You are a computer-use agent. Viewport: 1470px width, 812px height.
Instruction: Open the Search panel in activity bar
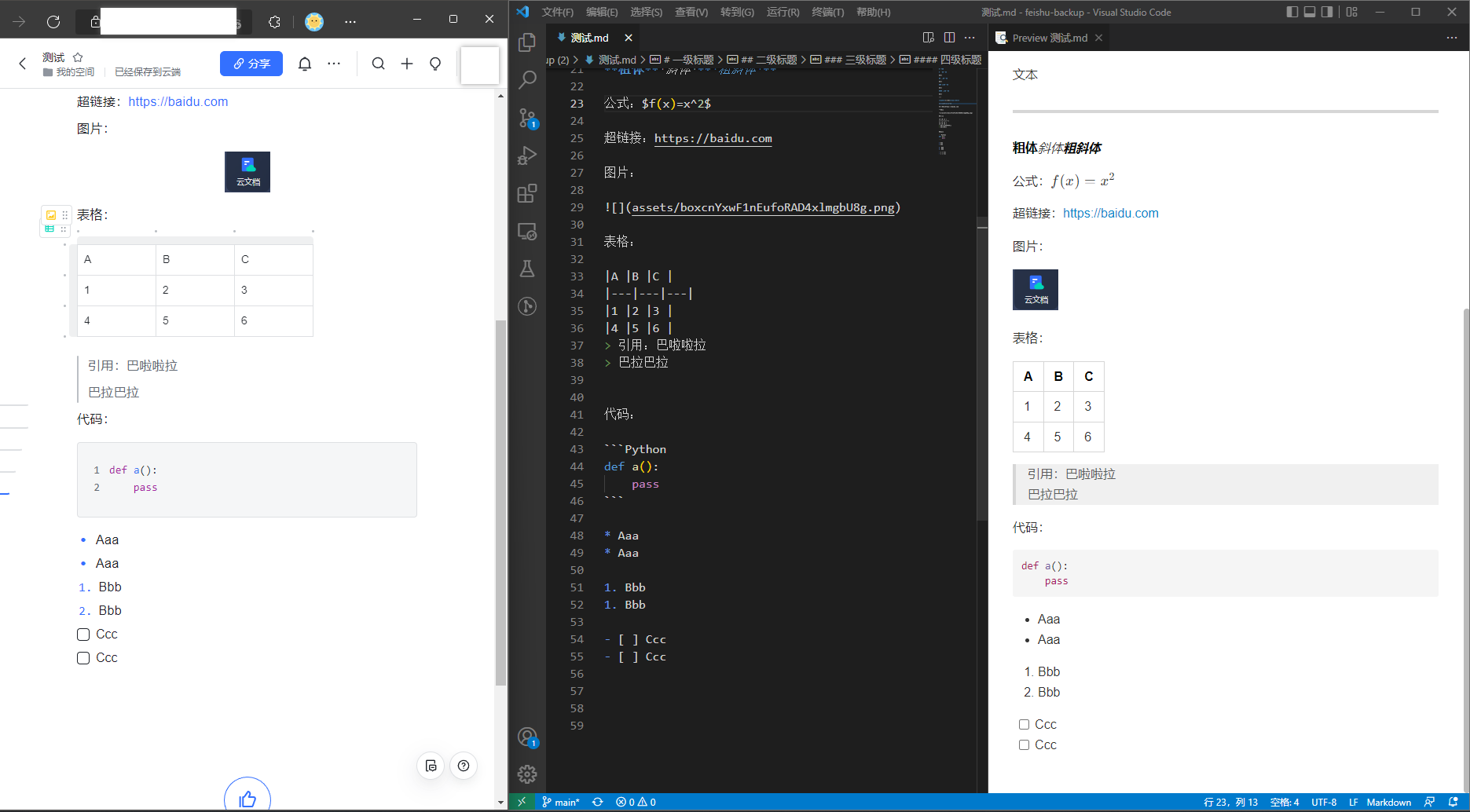coord(527,79)
